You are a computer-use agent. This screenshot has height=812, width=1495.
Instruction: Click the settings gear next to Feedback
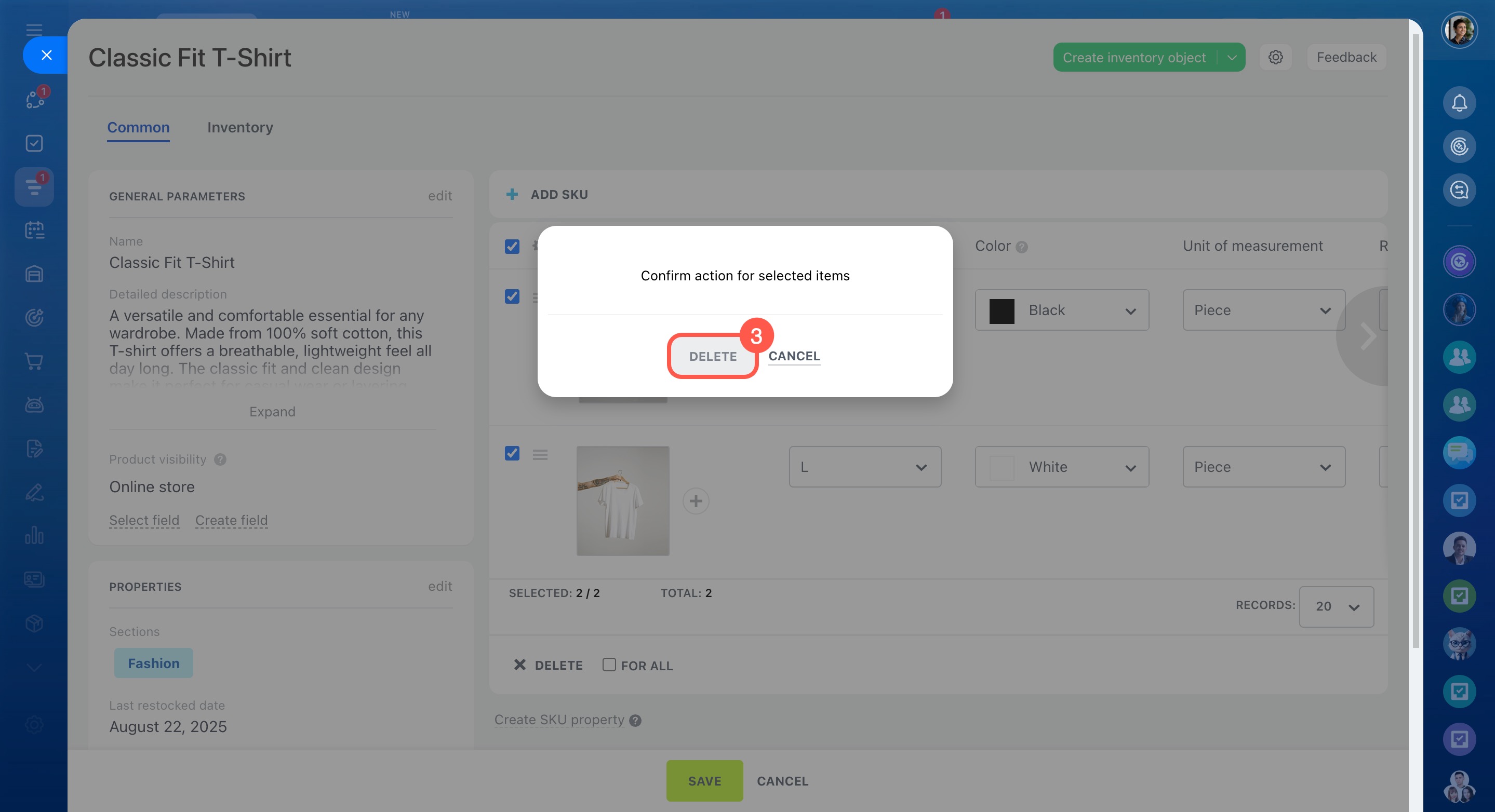(x=1275, y=58)
